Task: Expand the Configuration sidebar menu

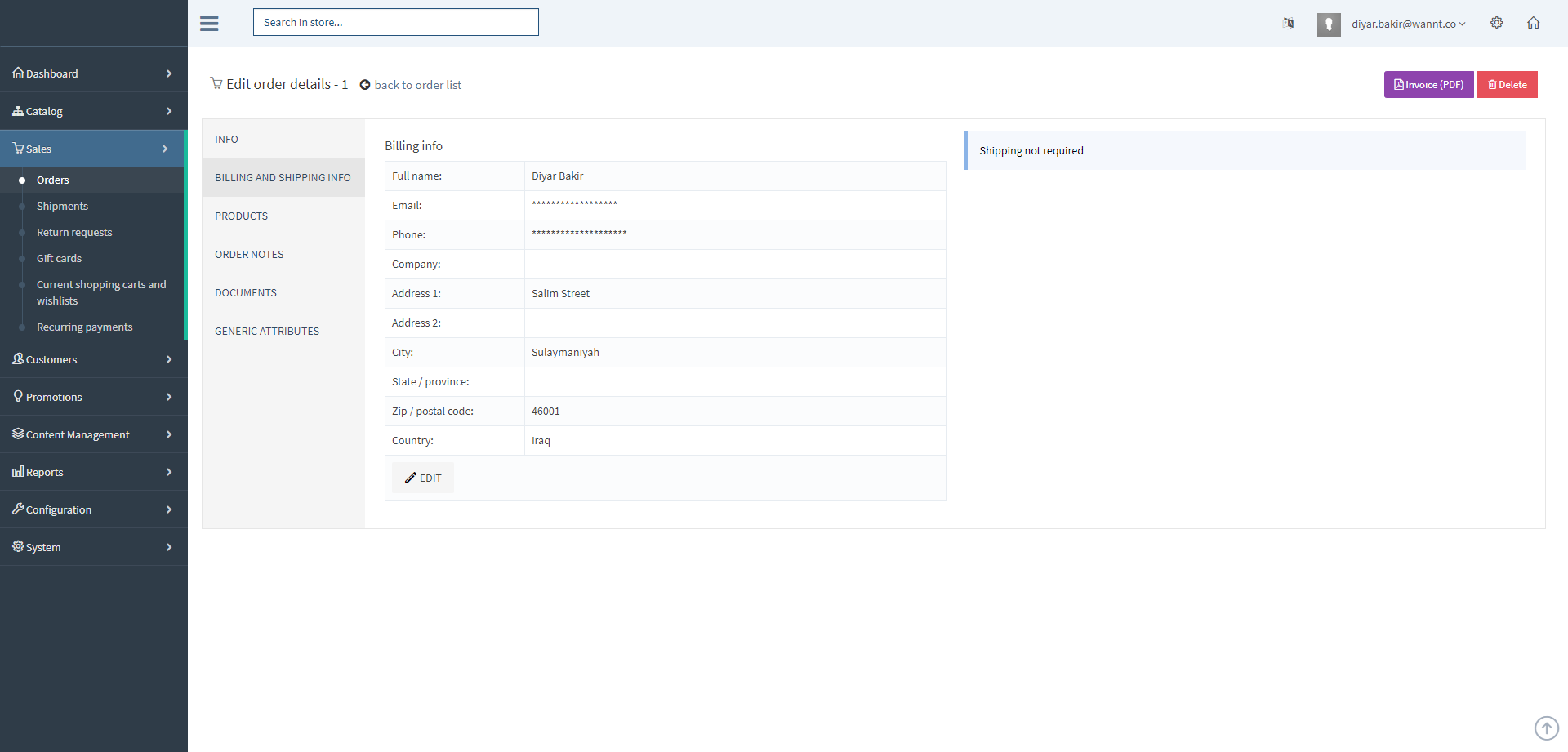Action: pos(93,509)
